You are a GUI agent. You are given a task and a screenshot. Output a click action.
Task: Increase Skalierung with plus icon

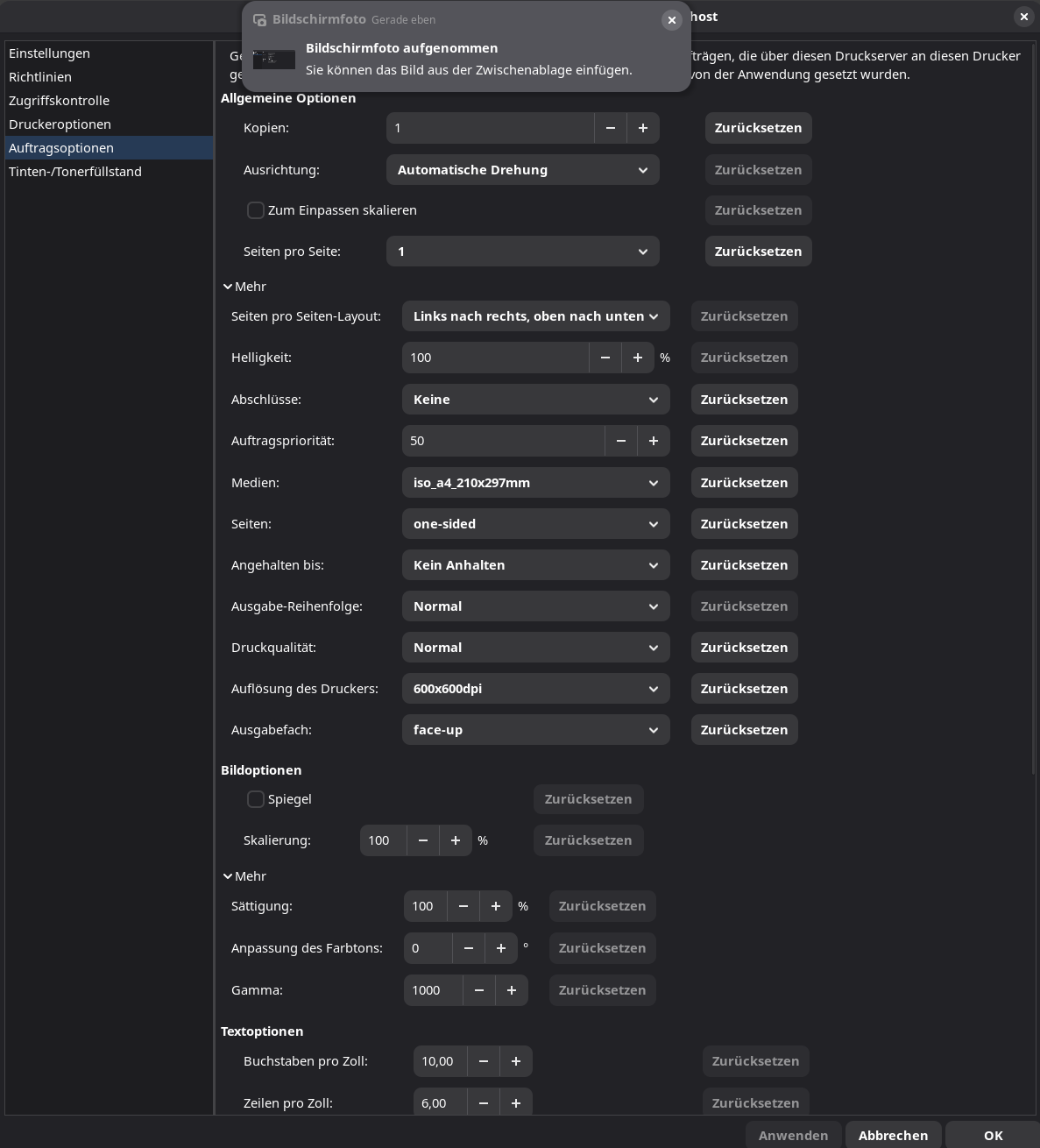click(x=456, y=840)
